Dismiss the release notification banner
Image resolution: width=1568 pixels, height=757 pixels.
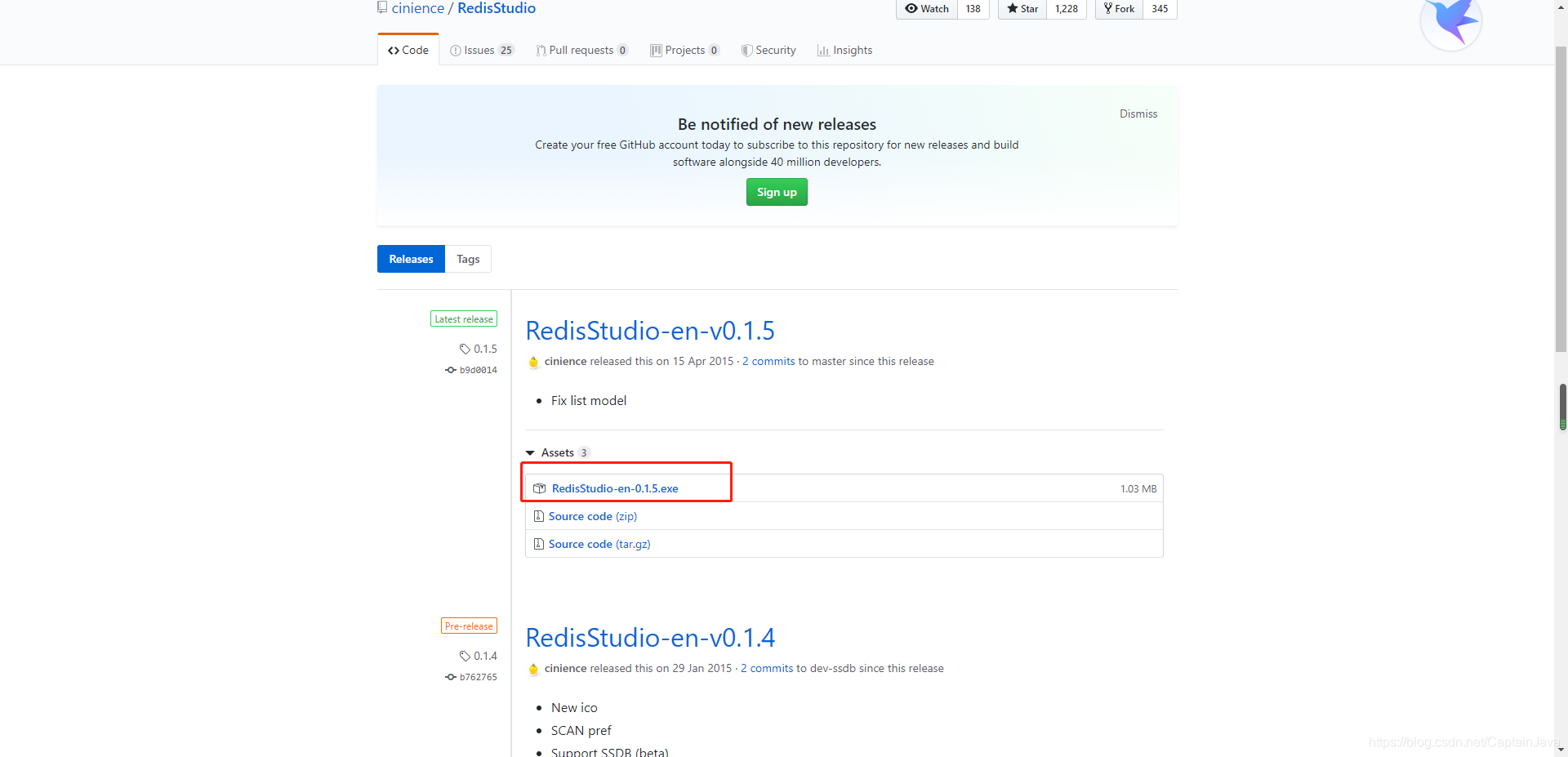(1138, 114)
